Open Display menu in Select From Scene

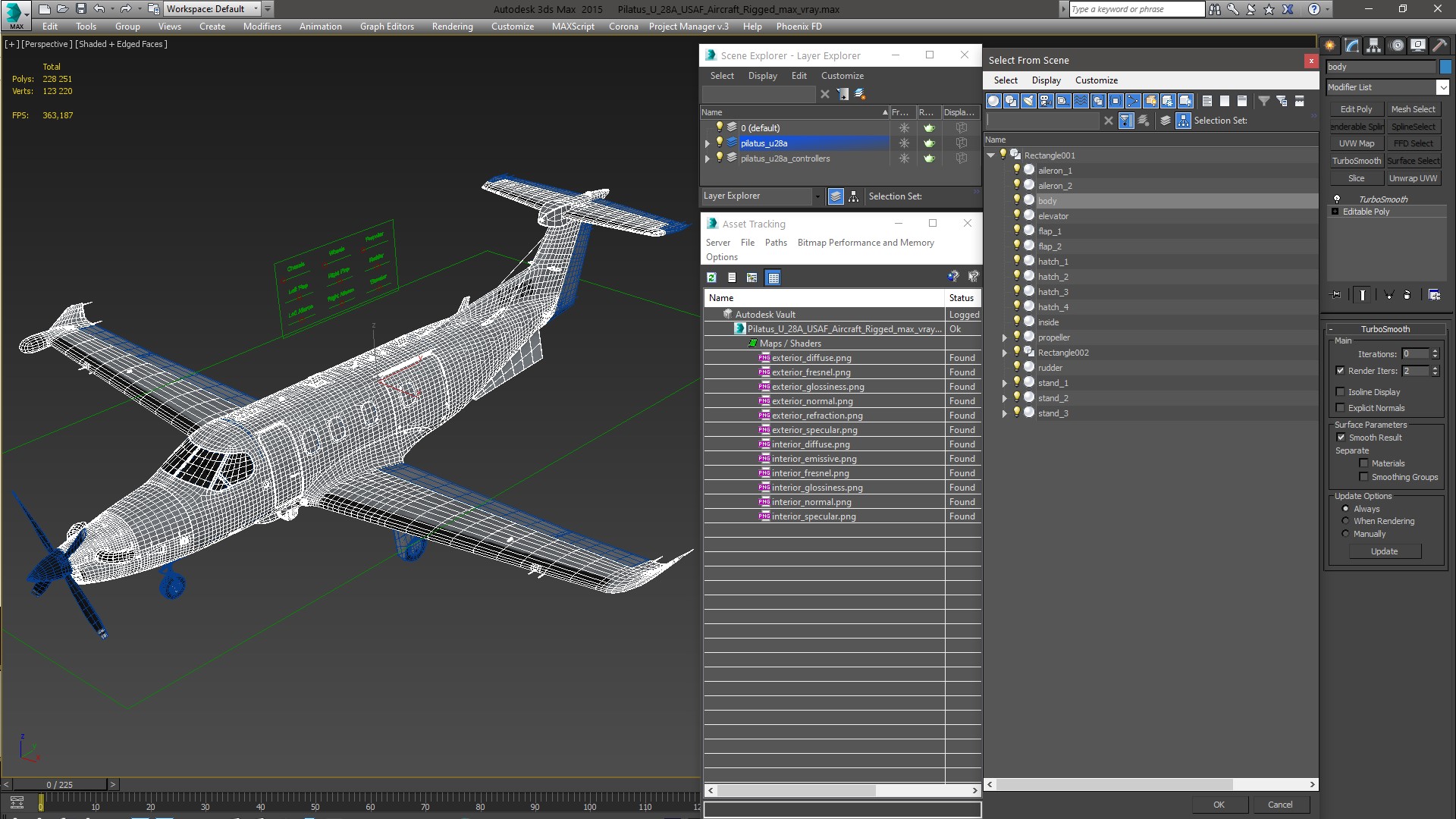point(1046,80)
